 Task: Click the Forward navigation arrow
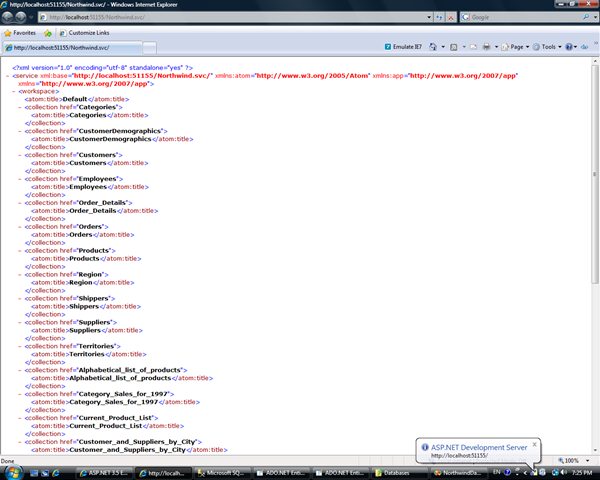click(20, 17)
